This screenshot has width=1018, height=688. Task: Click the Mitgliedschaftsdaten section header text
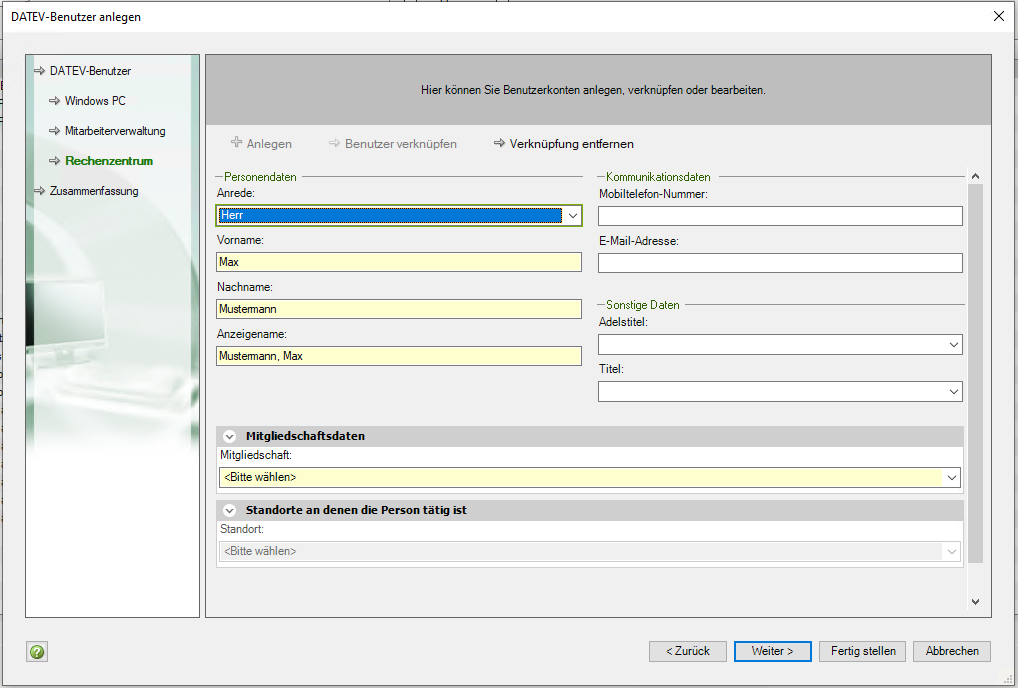point(305,436)
